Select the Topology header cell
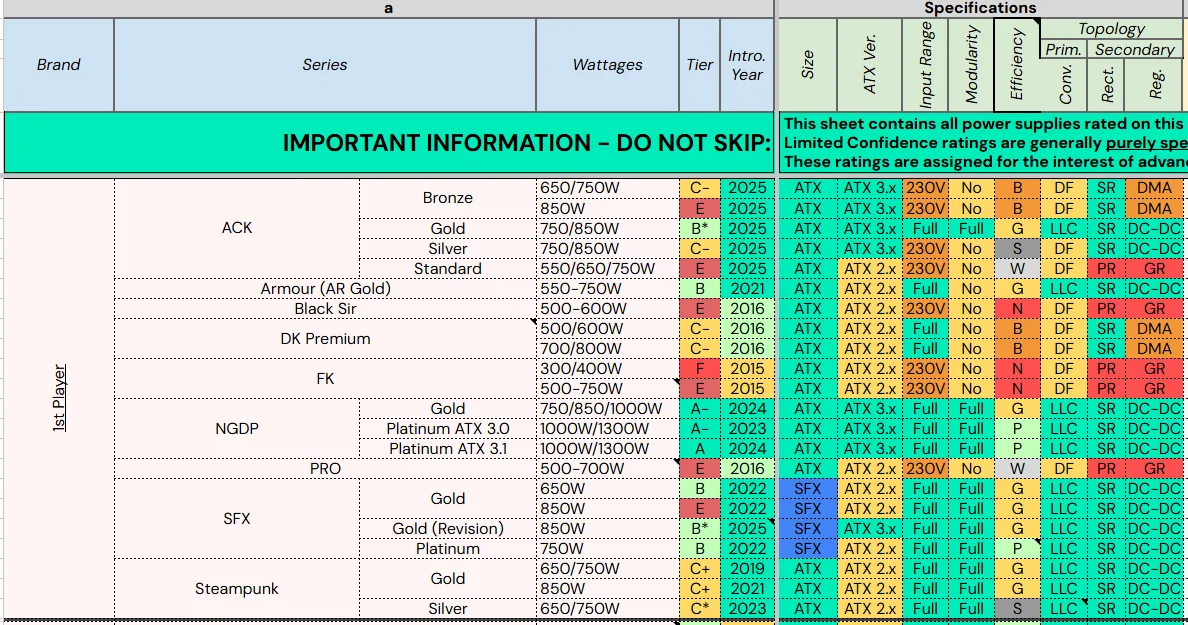Viewport: 1188px width, 625px height. pyautogui.click(x=1111, y=29)
